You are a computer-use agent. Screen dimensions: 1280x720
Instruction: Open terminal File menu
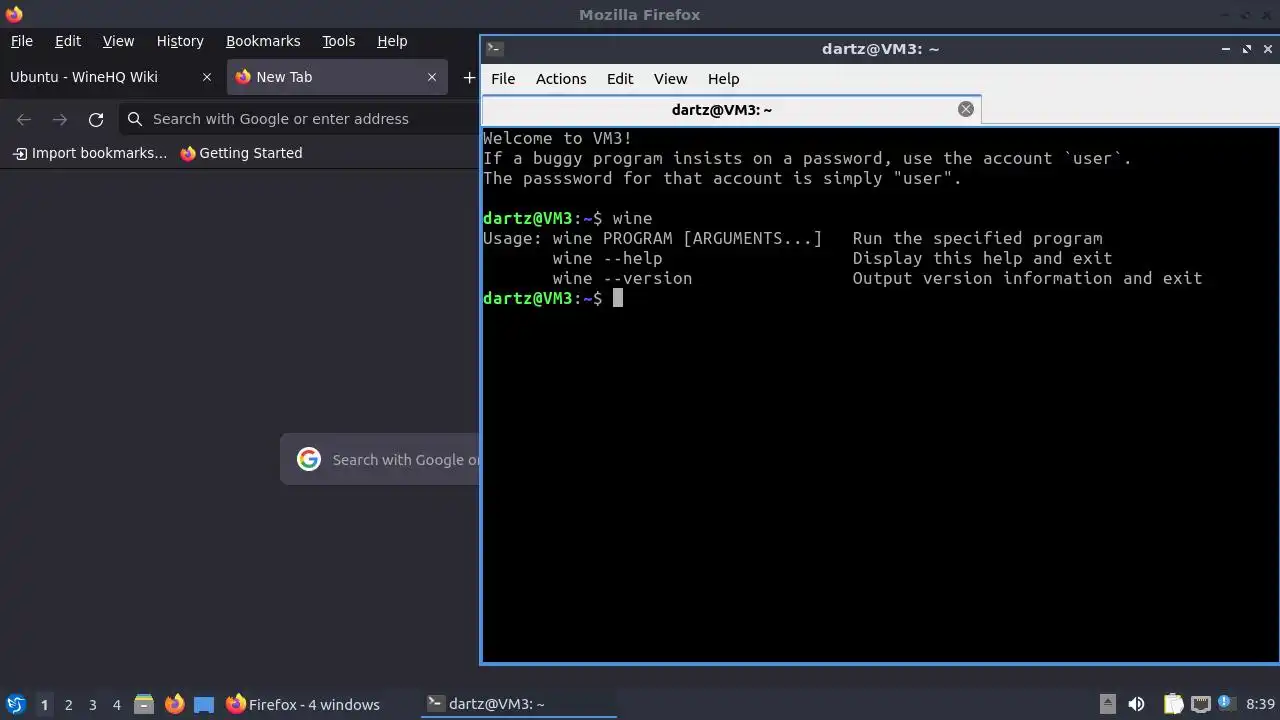click(x=503, y=79)
